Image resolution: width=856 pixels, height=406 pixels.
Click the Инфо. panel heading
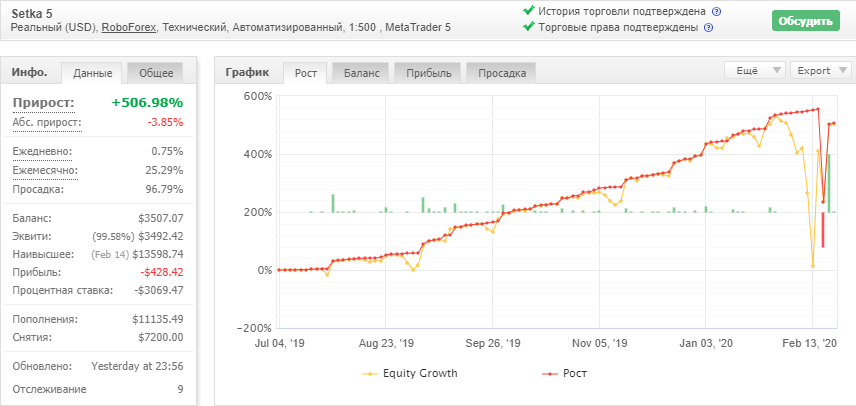click(x=29, y=73)
